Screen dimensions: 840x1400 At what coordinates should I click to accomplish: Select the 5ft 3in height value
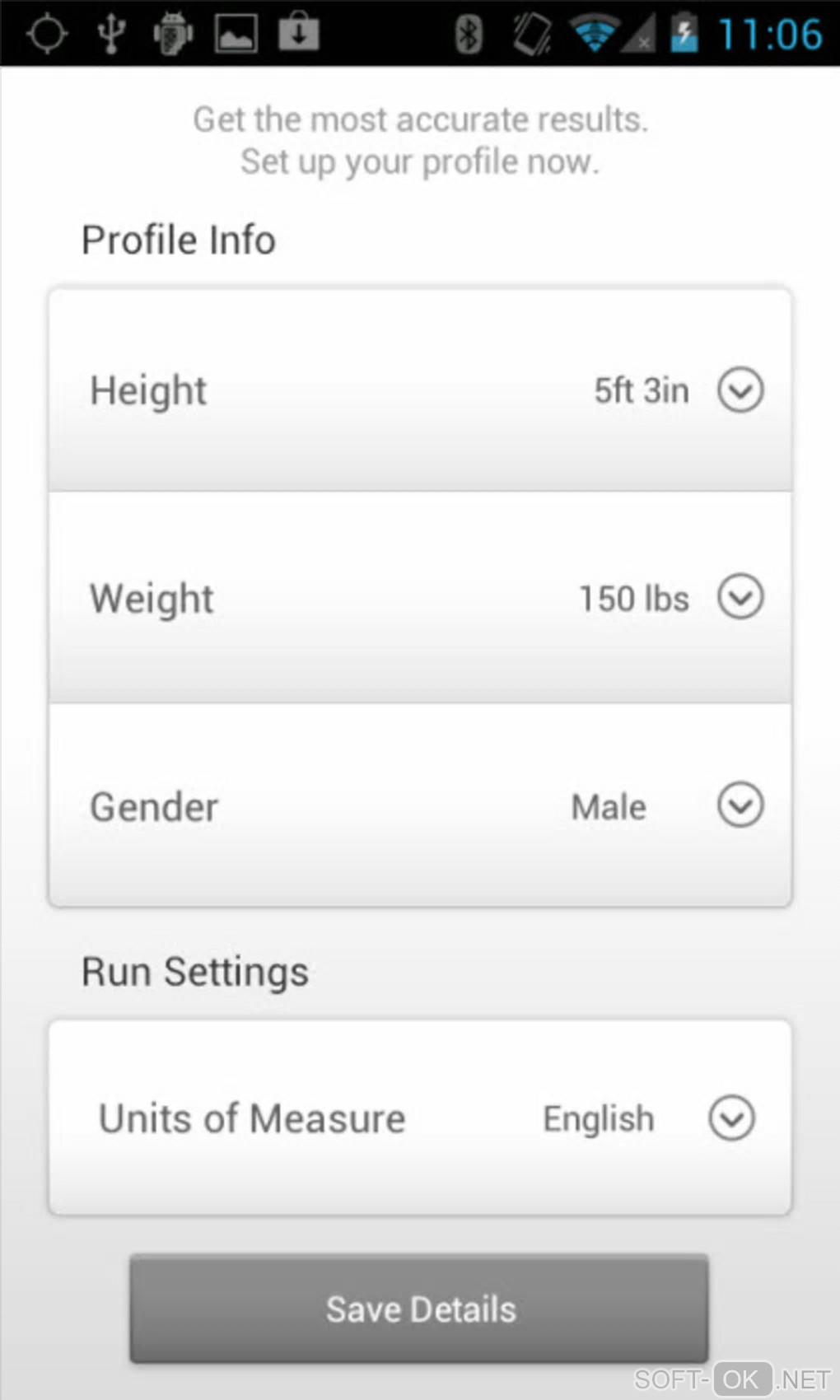click(x=642, y=390)
